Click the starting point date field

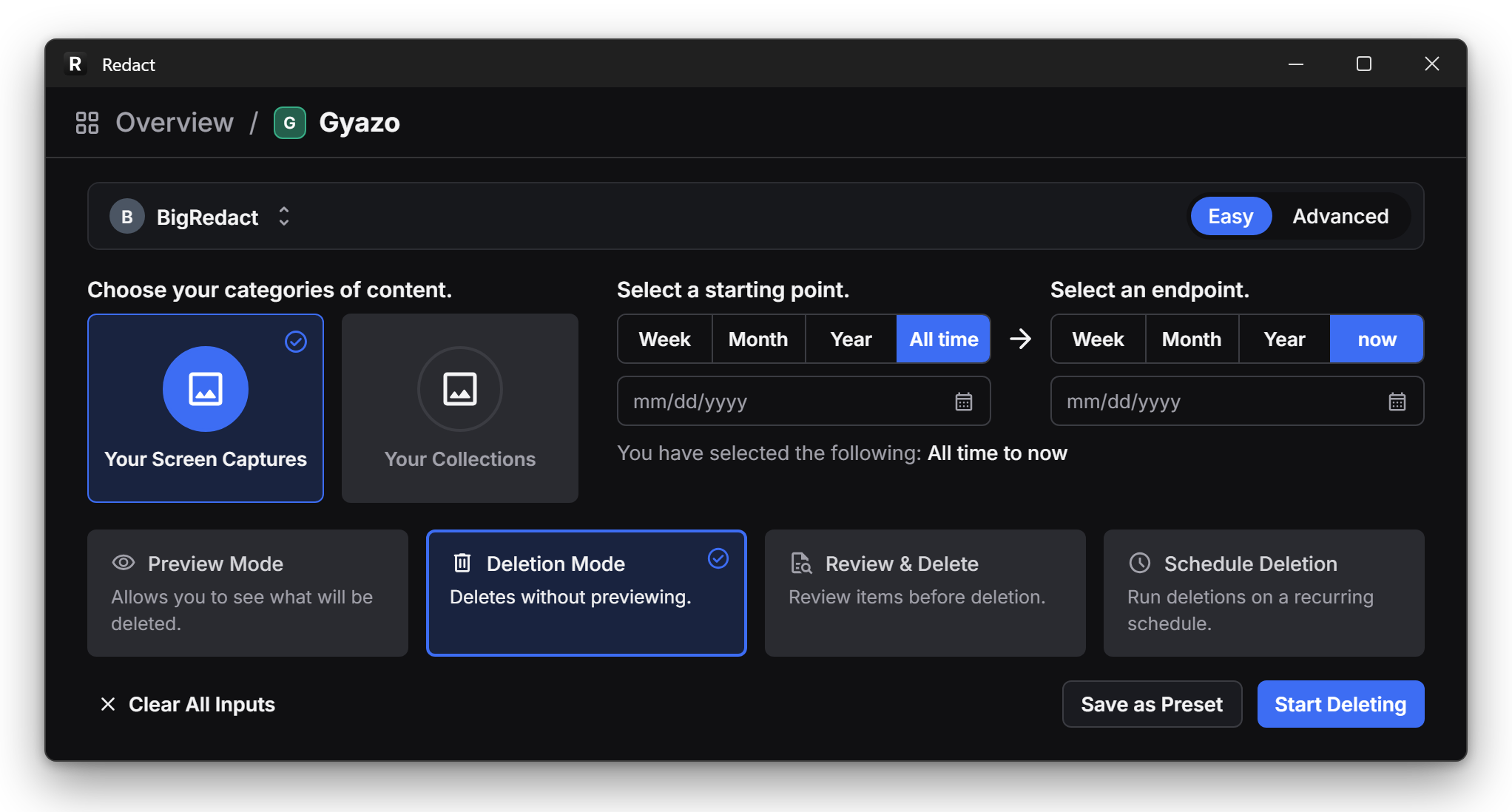(804, 401)
